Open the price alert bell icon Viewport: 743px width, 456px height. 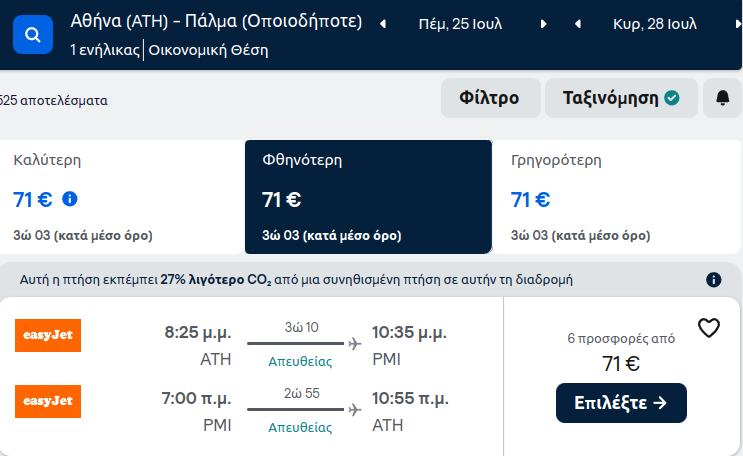tap(722, 98)
